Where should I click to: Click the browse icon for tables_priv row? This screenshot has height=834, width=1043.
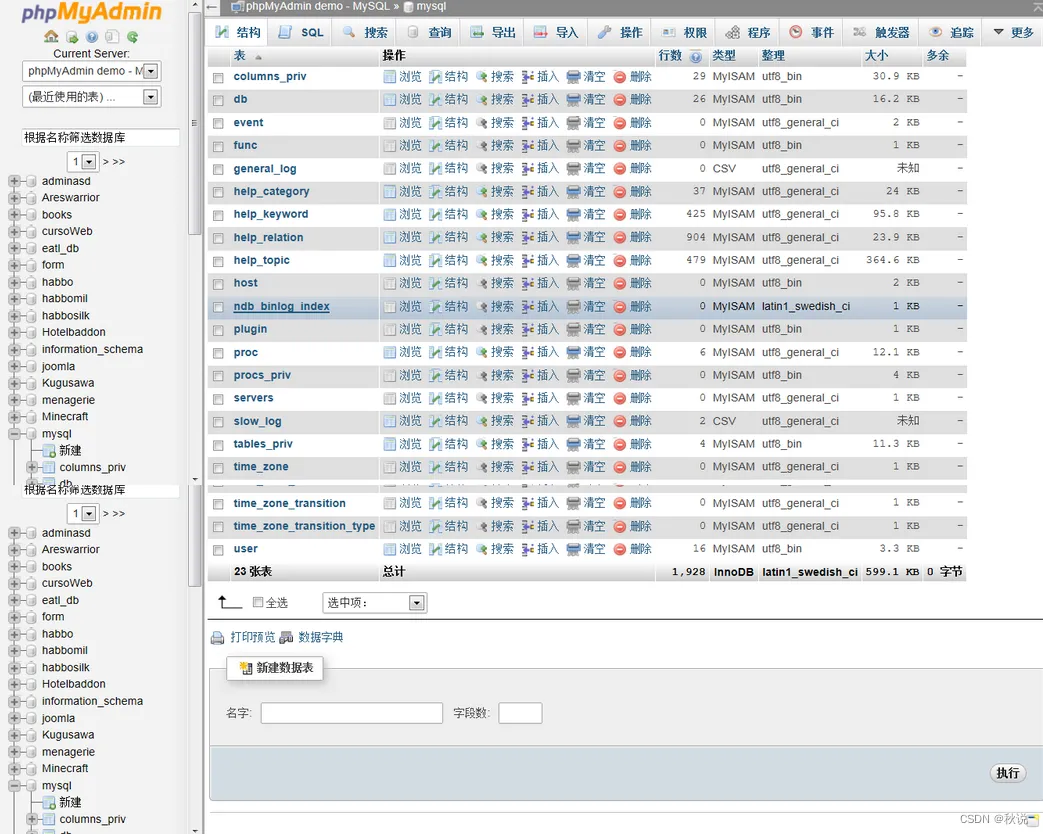pos(389,444)
